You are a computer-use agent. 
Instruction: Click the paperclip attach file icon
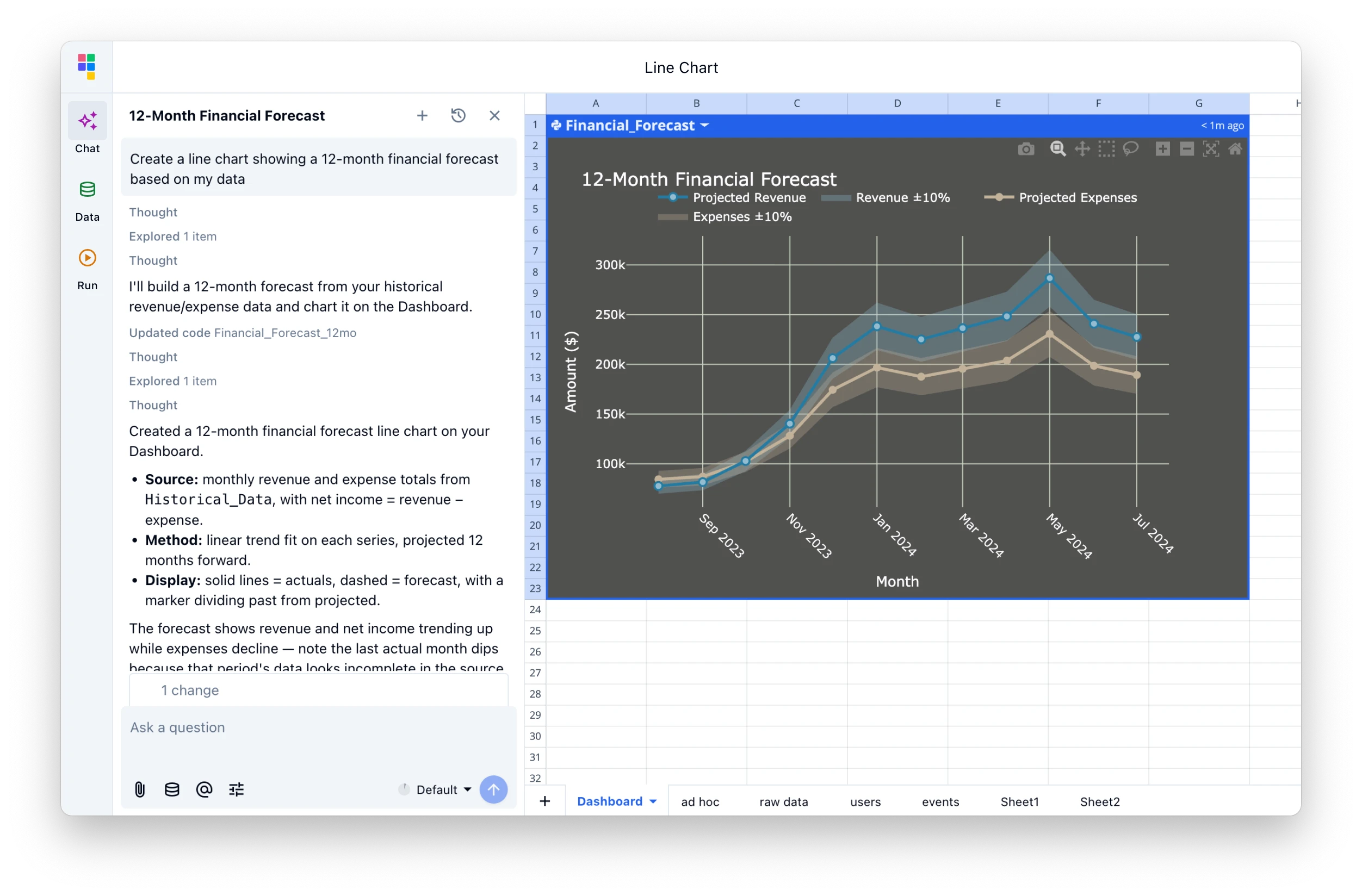point(140,789)
